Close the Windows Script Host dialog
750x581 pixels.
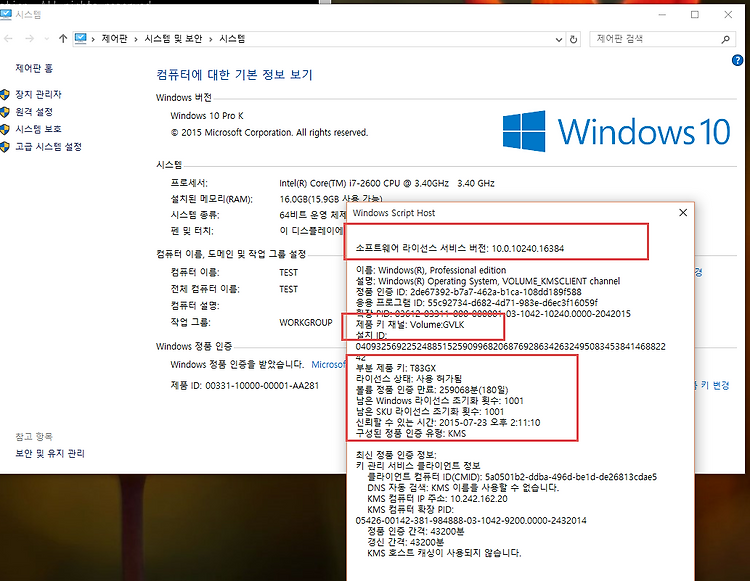683,213
